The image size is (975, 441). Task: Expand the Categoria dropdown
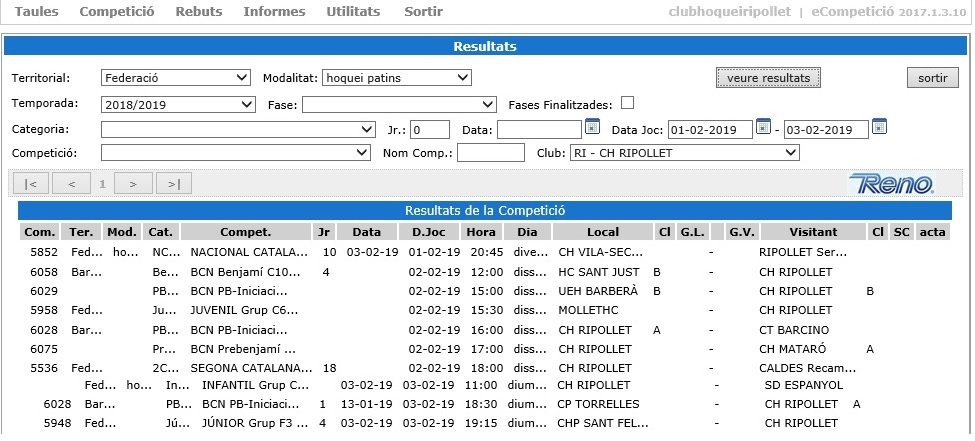click(x=238, y=129)
